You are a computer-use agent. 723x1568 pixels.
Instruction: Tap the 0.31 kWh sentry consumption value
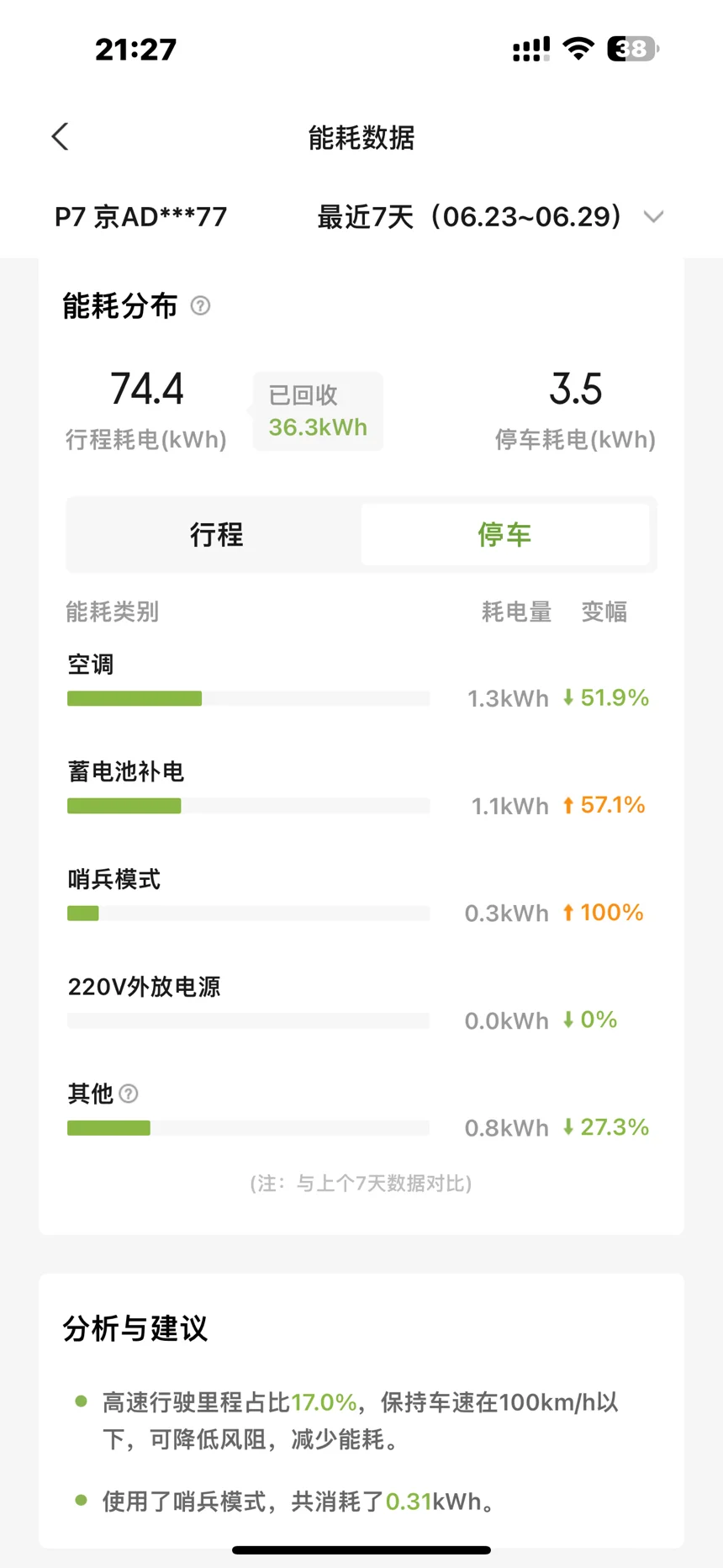pos(409,1502)
